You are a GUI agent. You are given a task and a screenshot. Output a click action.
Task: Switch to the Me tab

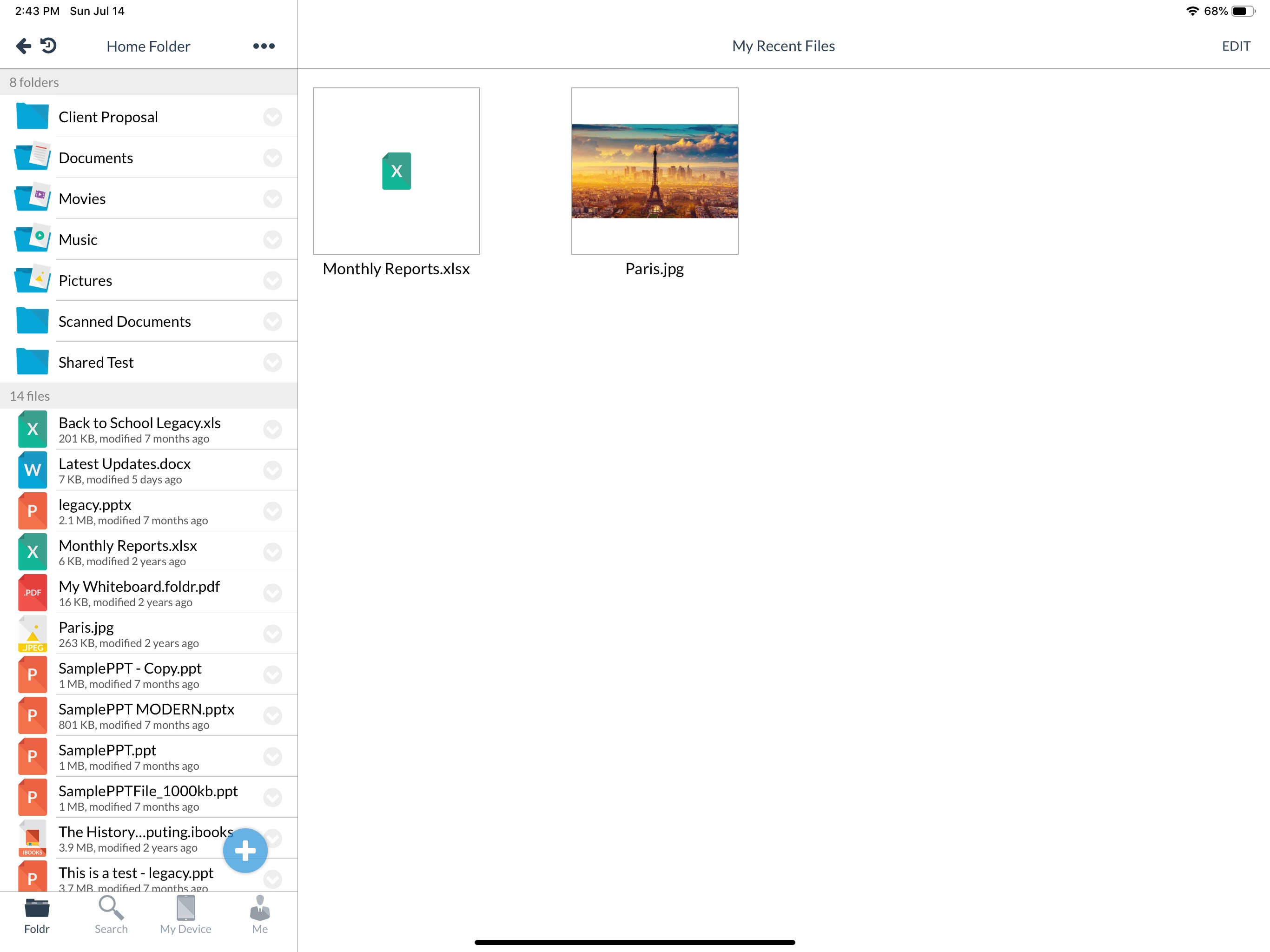click(259, 915)
